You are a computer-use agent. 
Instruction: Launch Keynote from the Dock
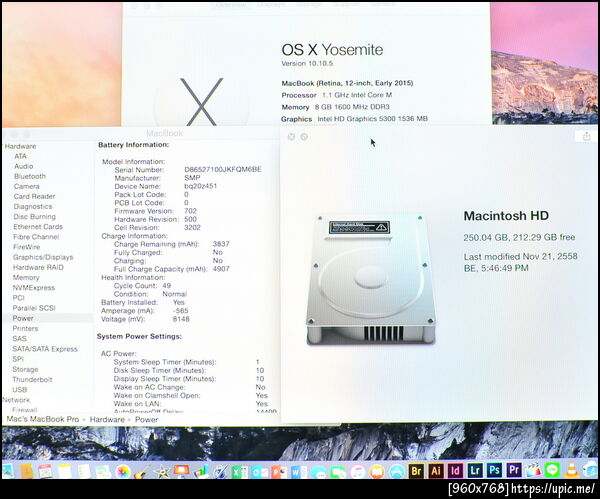[x=181, y=470]
